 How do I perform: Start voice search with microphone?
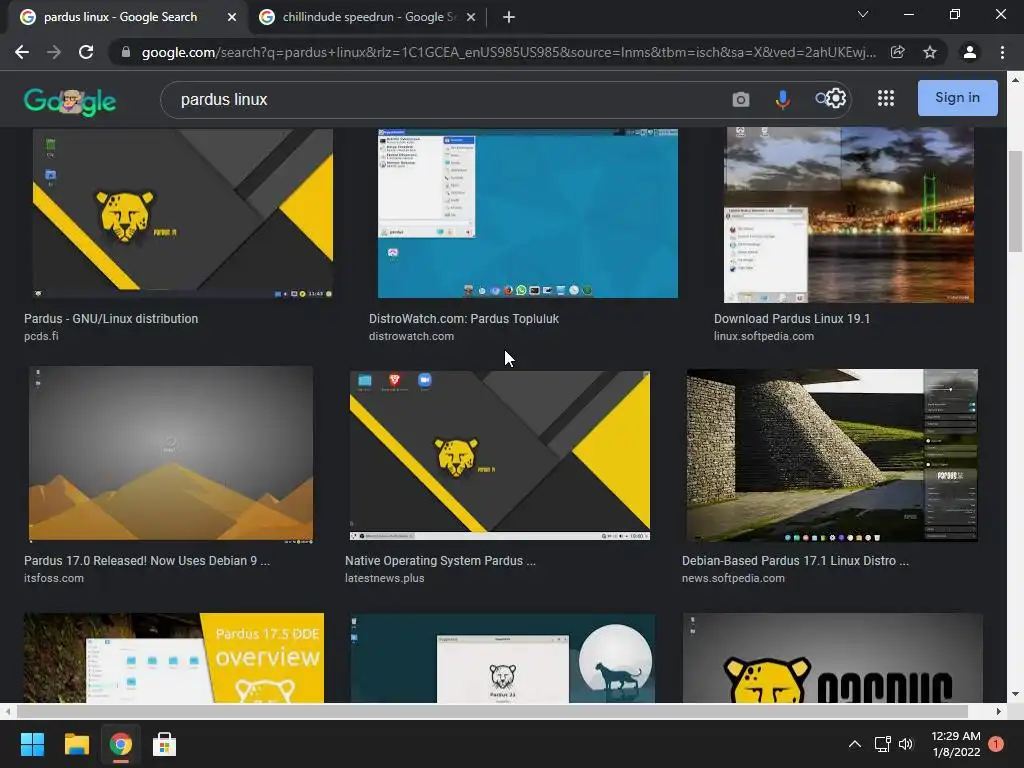(782, 99)
